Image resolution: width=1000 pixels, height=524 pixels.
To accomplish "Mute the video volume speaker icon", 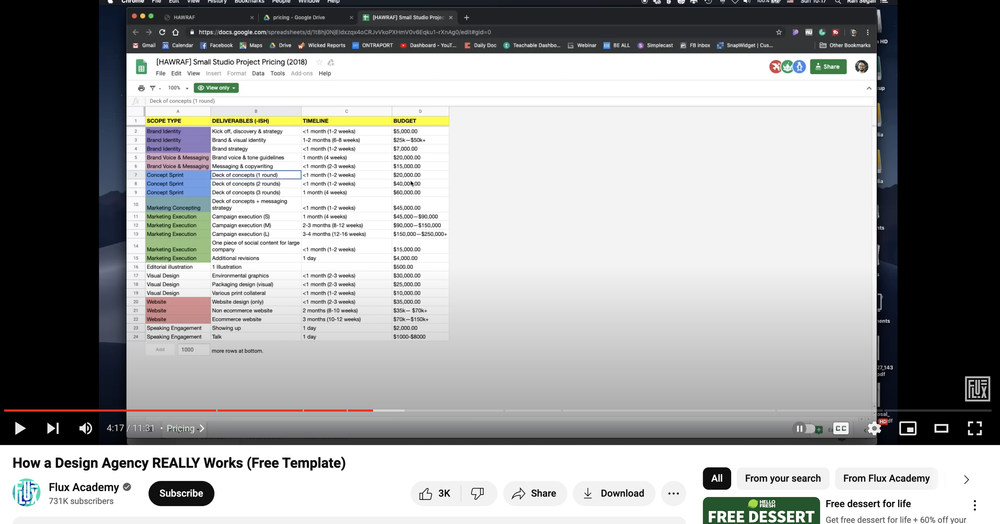I will [x=85, y=428].
